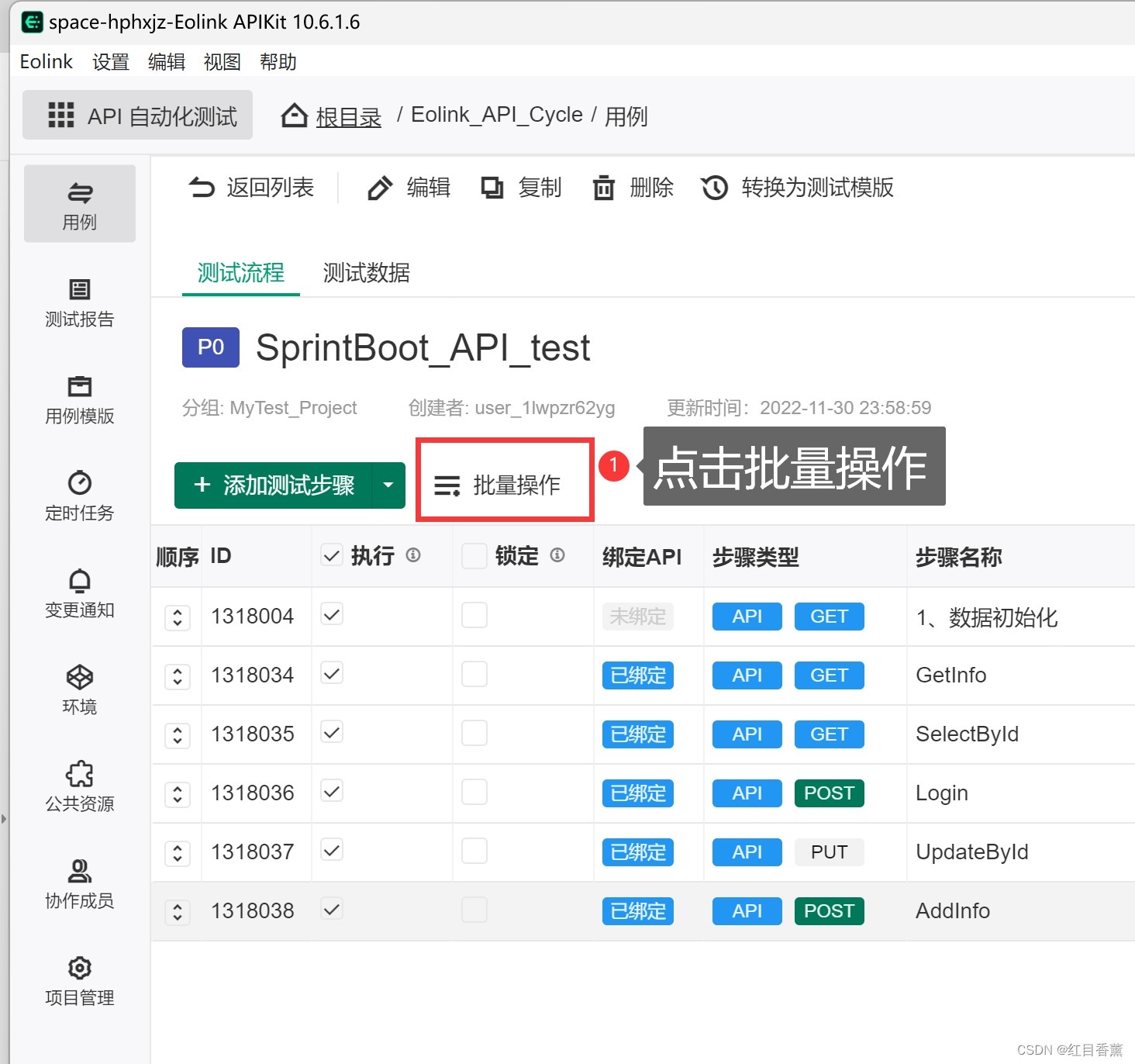Open 协作成员 in the sidebar
The height and width of the screenshot is (1064, 1135).
click(80, 885)
